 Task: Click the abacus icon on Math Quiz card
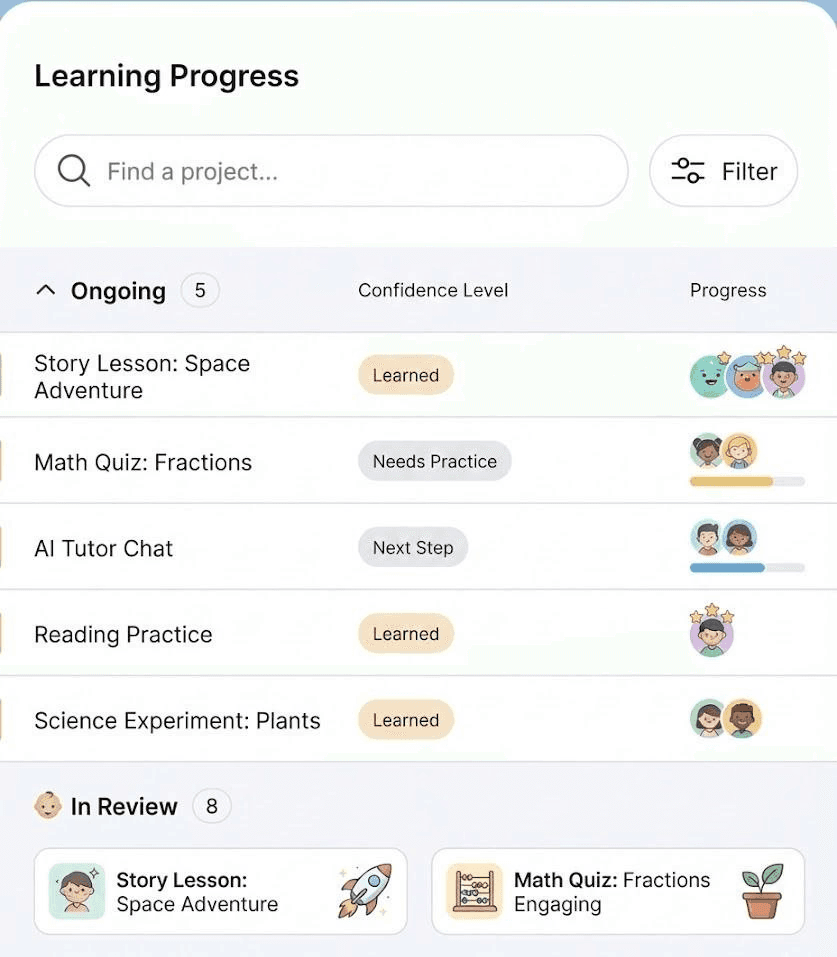pyautogui.click(x=475, y=890)
